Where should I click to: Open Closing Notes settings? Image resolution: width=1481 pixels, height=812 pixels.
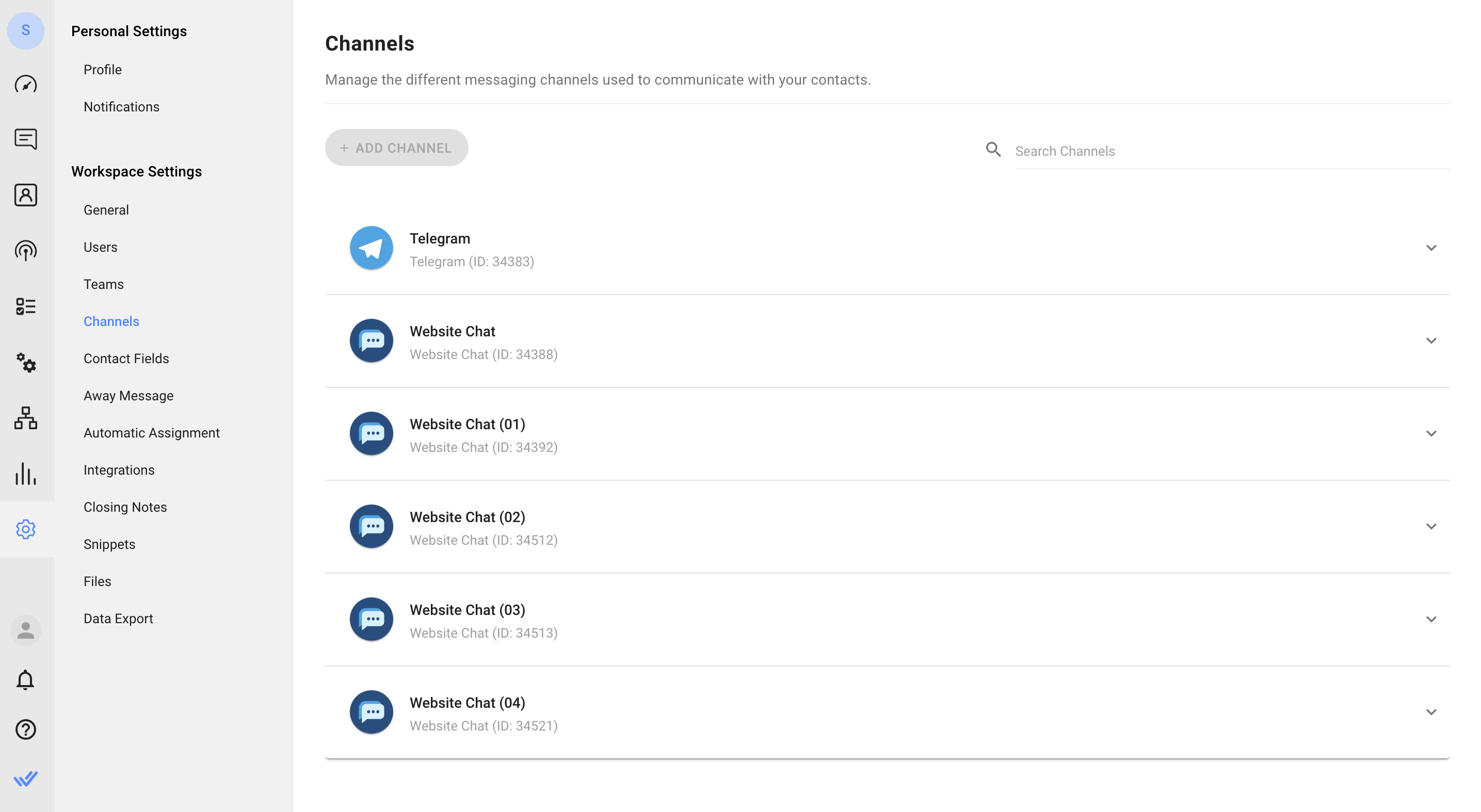[125, 508]
